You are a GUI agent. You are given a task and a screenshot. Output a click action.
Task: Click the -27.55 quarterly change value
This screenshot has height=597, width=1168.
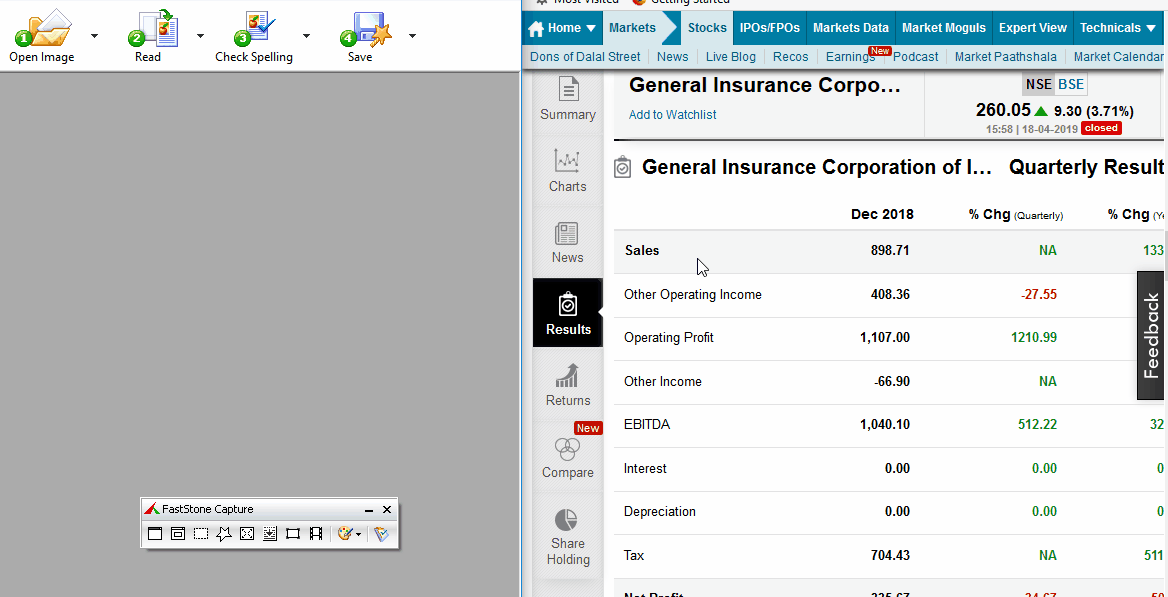1038,294
